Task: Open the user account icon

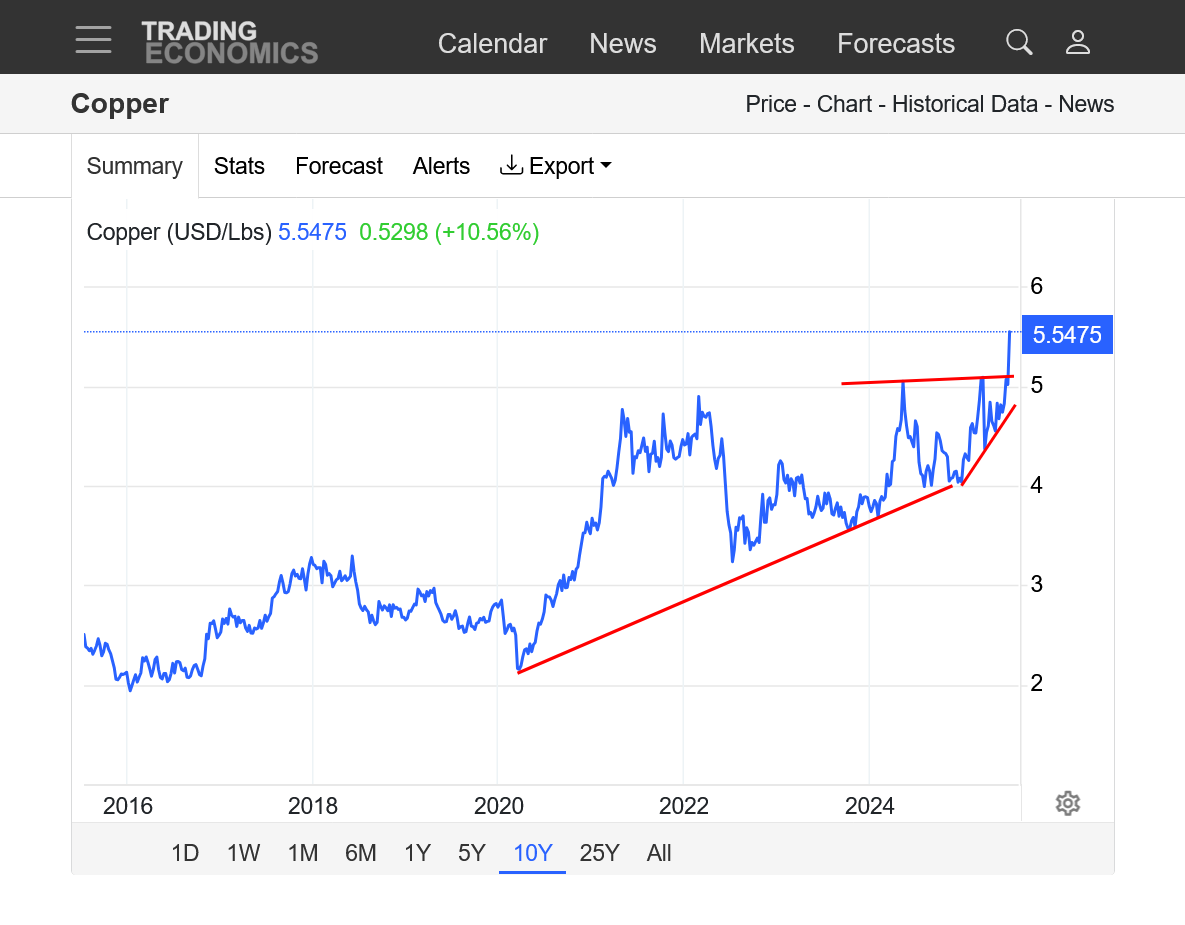Action: 1078,42
